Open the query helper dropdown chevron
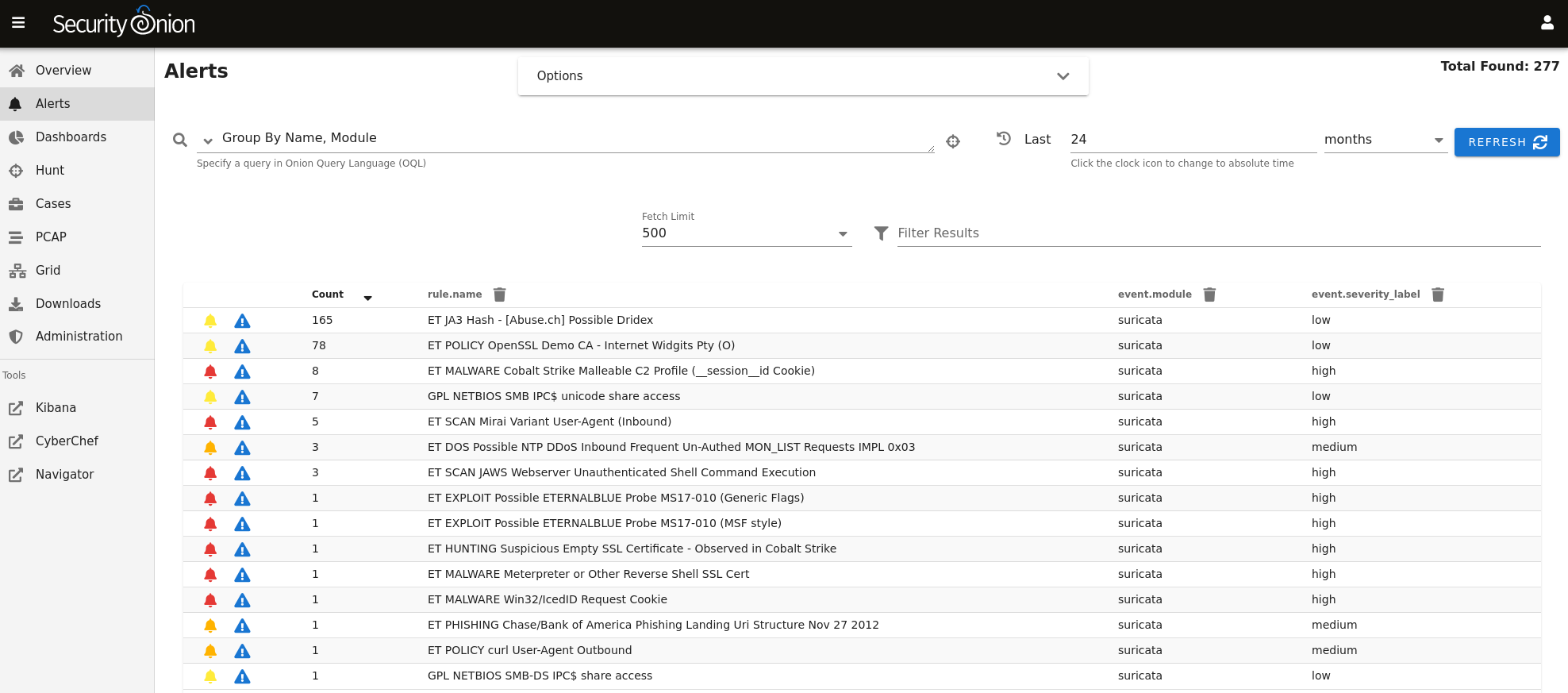The height and width of the screenshot is (693, 1568). coord(208,141)
